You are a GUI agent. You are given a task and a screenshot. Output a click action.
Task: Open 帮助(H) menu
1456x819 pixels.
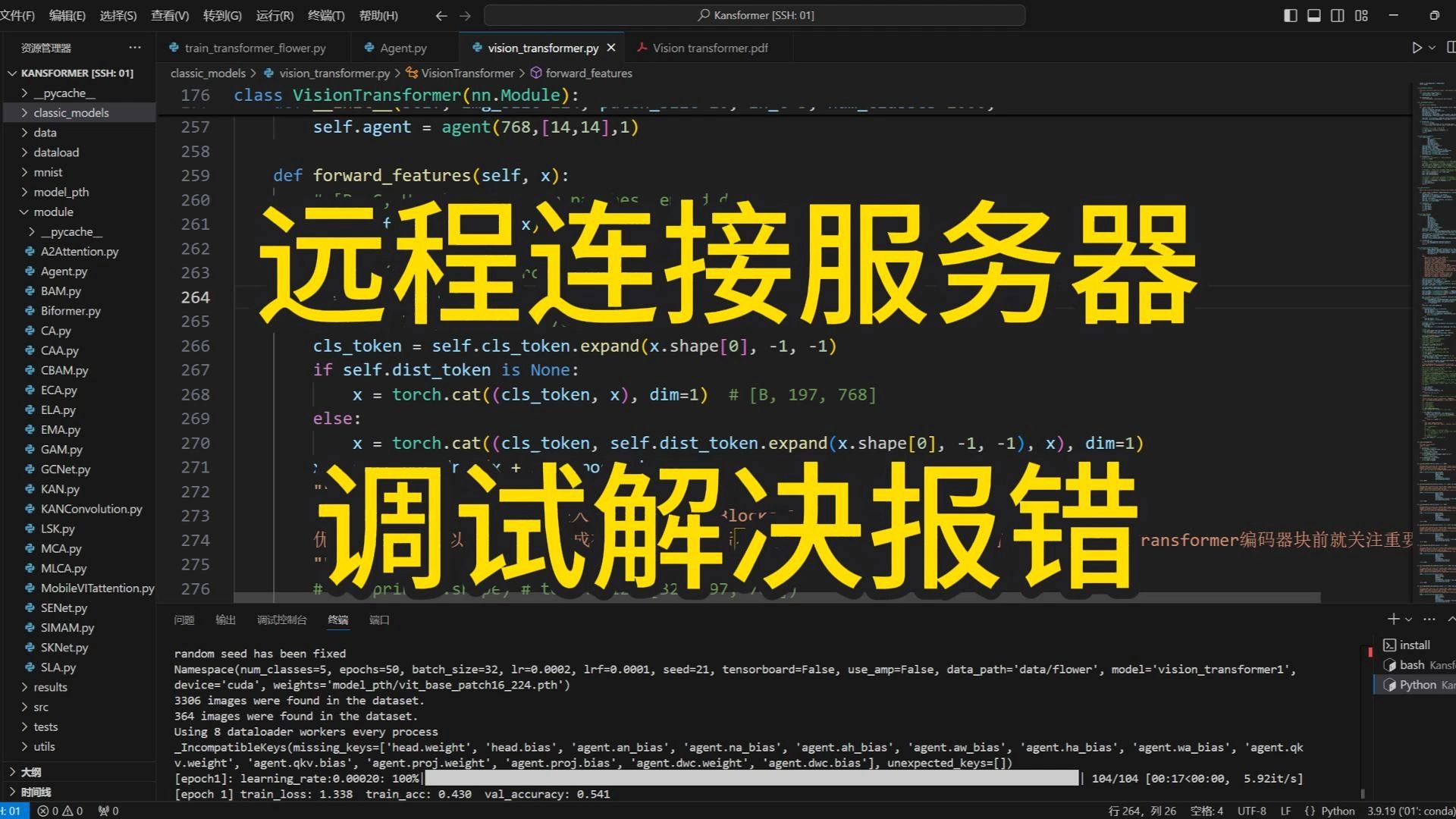tap(378, 15)
